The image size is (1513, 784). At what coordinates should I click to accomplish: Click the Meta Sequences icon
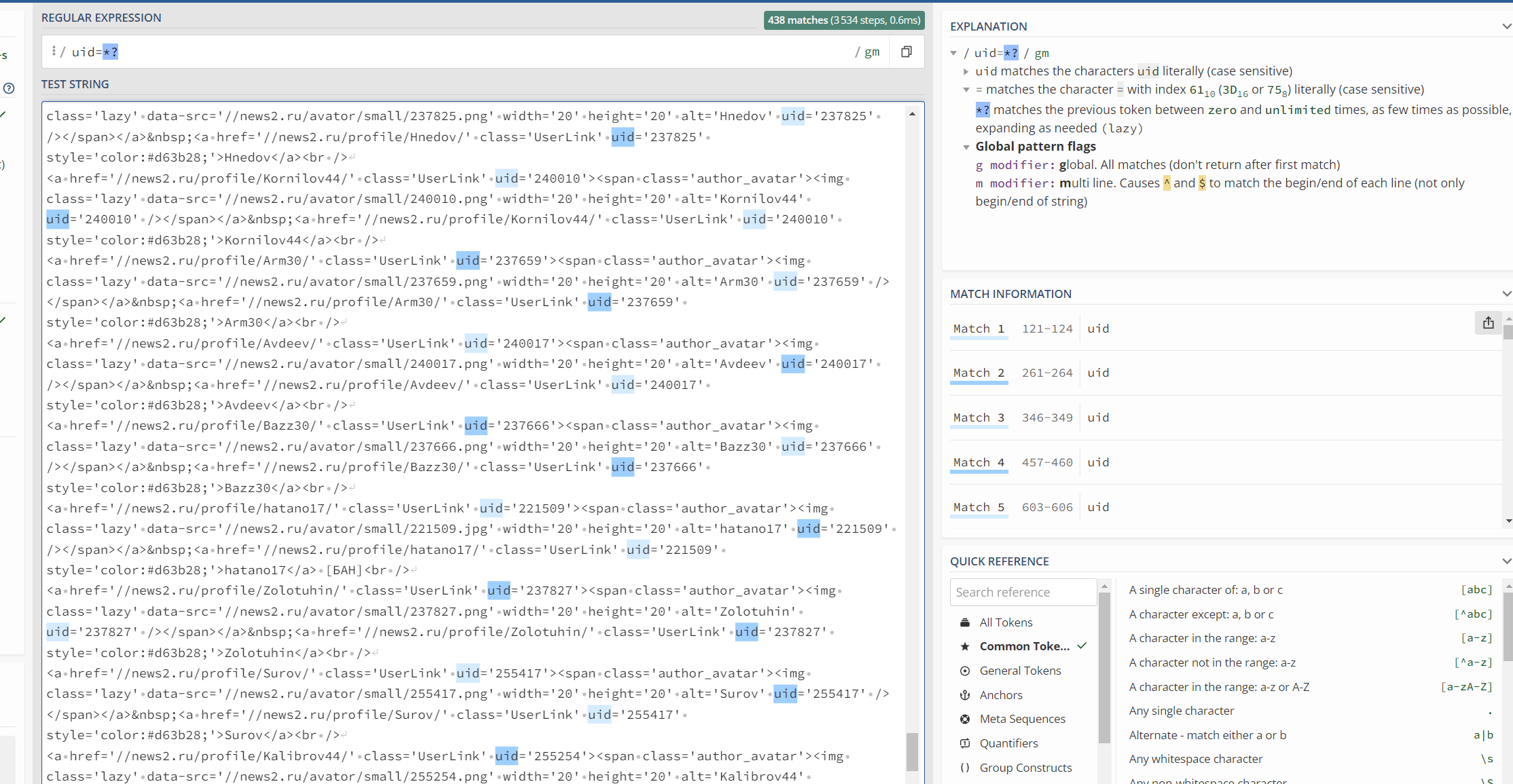pos(964,719)
